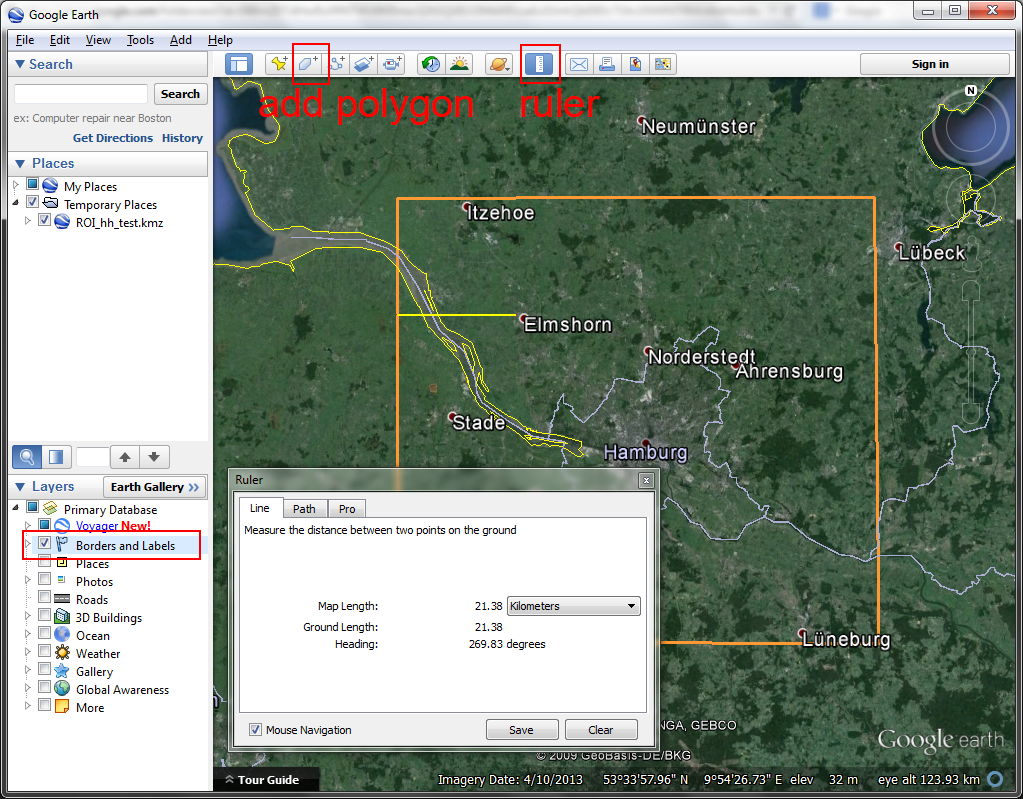Add a placemark with the pushpin icon

click(x=279, y=64)
